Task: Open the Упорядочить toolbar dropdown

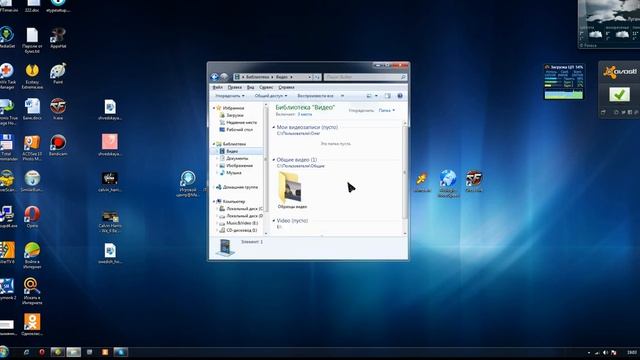Action: tap(230, 96)
